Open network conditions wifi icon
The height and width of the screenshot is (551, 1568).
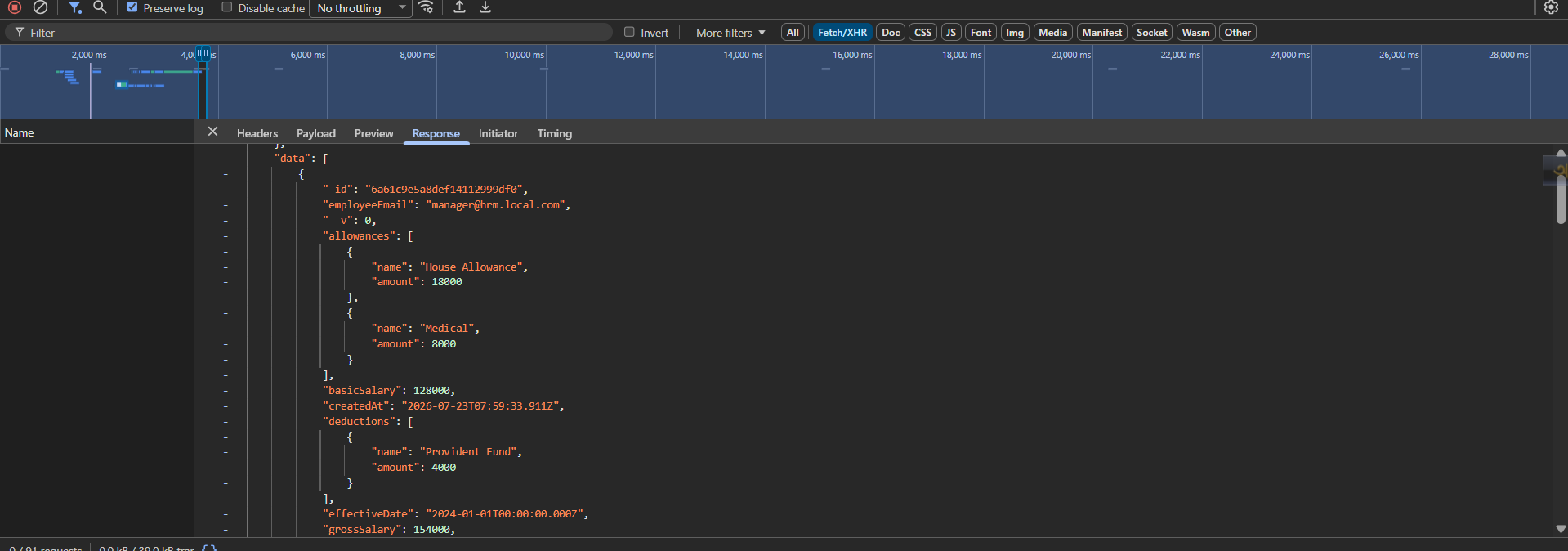(x=426, y=7)
